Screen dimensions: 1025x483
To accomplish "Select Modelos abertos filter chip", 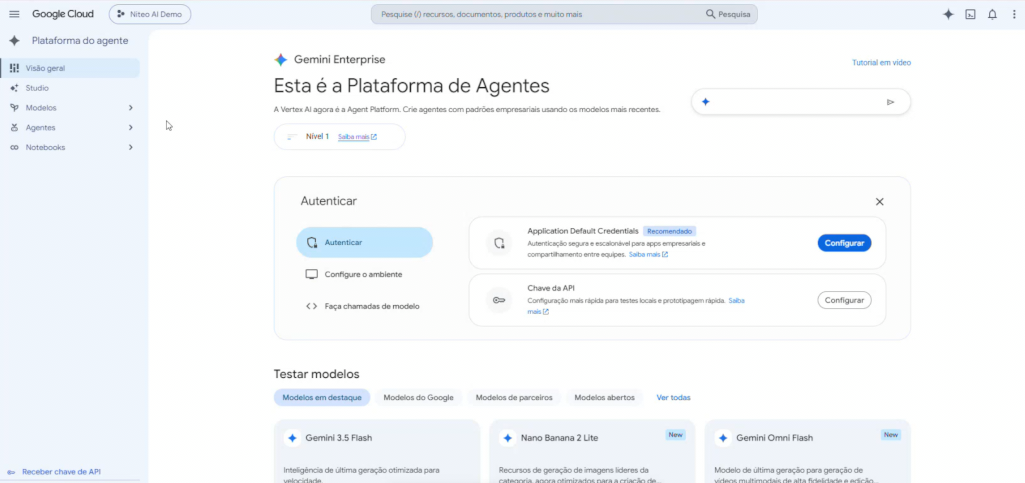I will [x=604, y=397].
